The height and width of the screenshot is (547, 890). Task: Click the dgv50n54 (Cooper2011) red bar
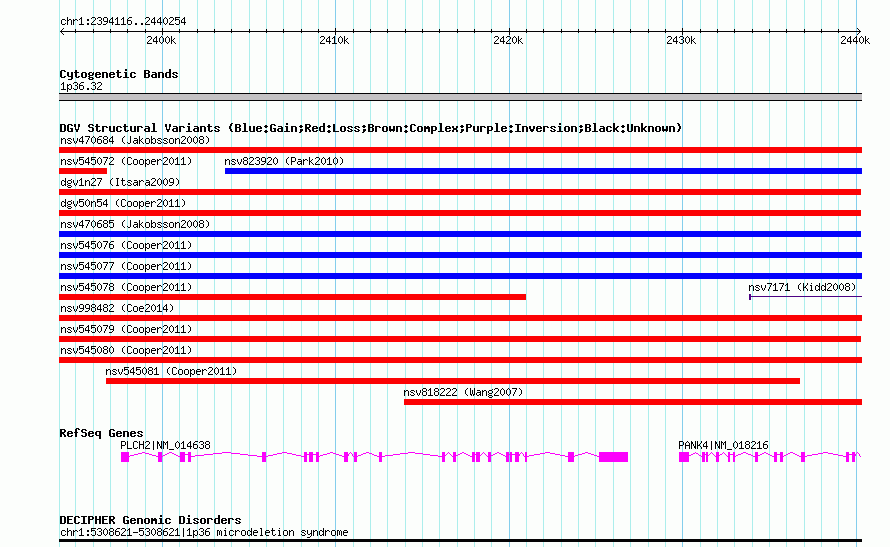tap(460, 213)
